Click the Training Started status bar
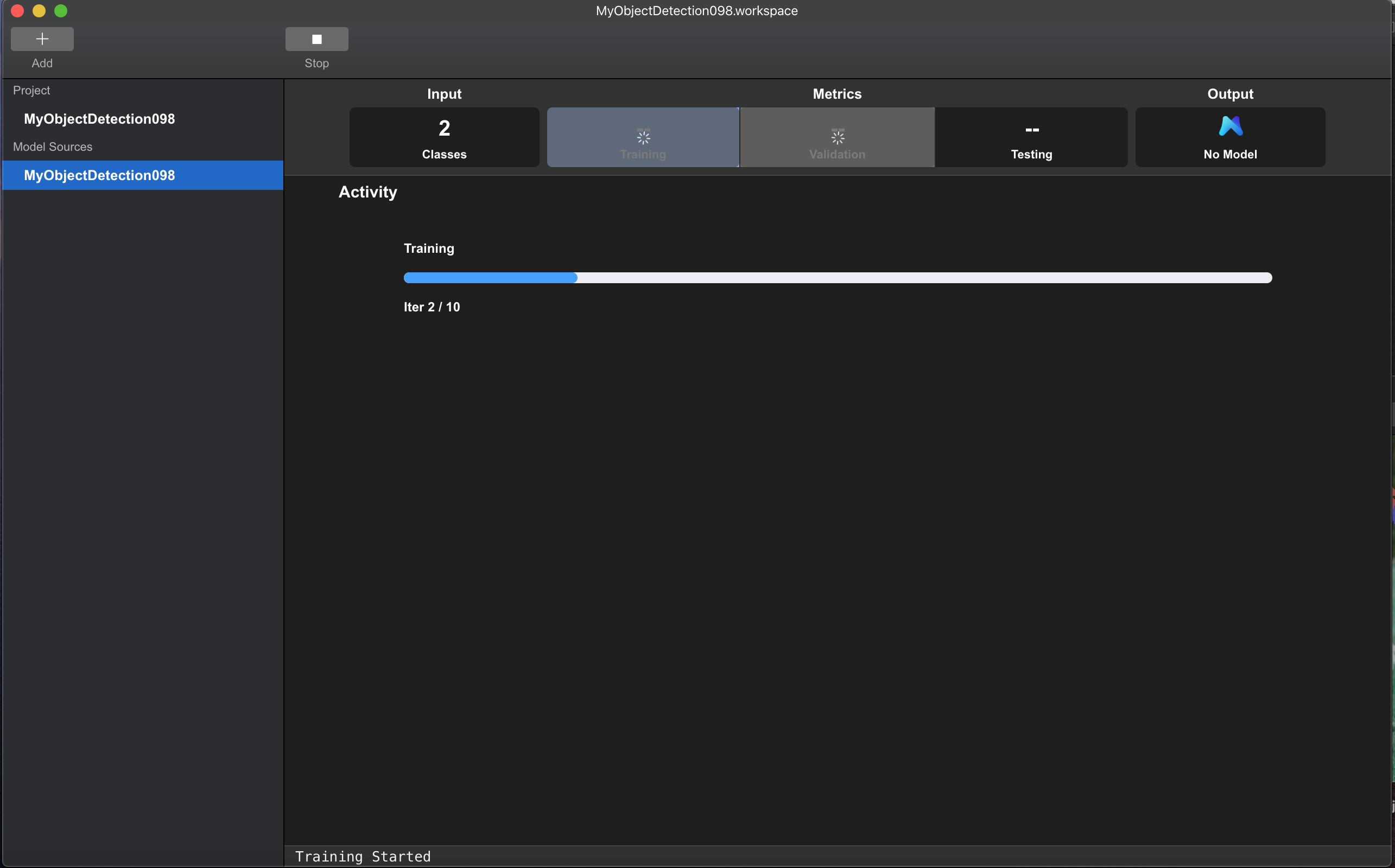1395x868 pixels. pyautogui.click(x=363, y=856)
